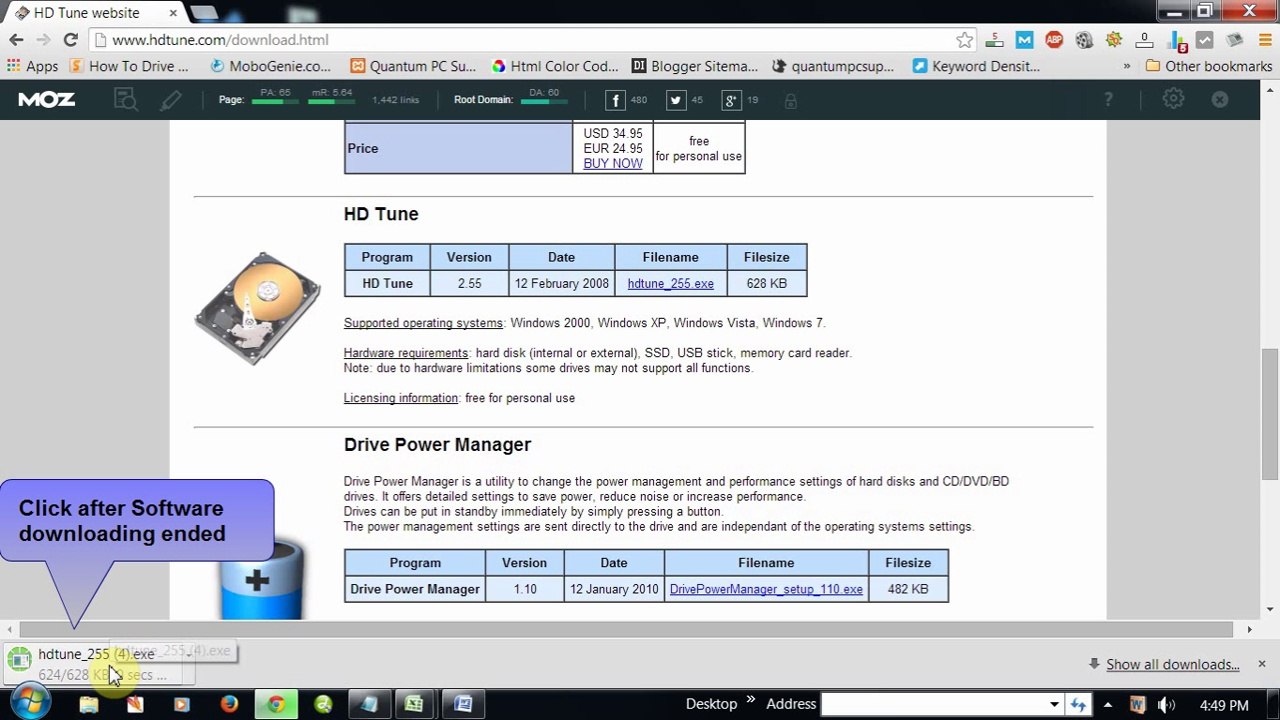The width and height of the screenshot is (1280, 720).
Task: Click the MOZ logo in the toolbar
Action: pyautogui.click(x=47, y=99)
